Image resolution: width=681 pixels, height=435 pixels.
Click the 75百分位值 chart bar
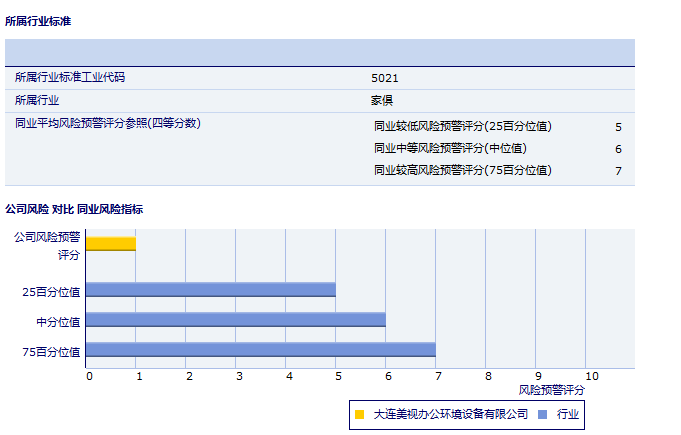tap(260, 350)
